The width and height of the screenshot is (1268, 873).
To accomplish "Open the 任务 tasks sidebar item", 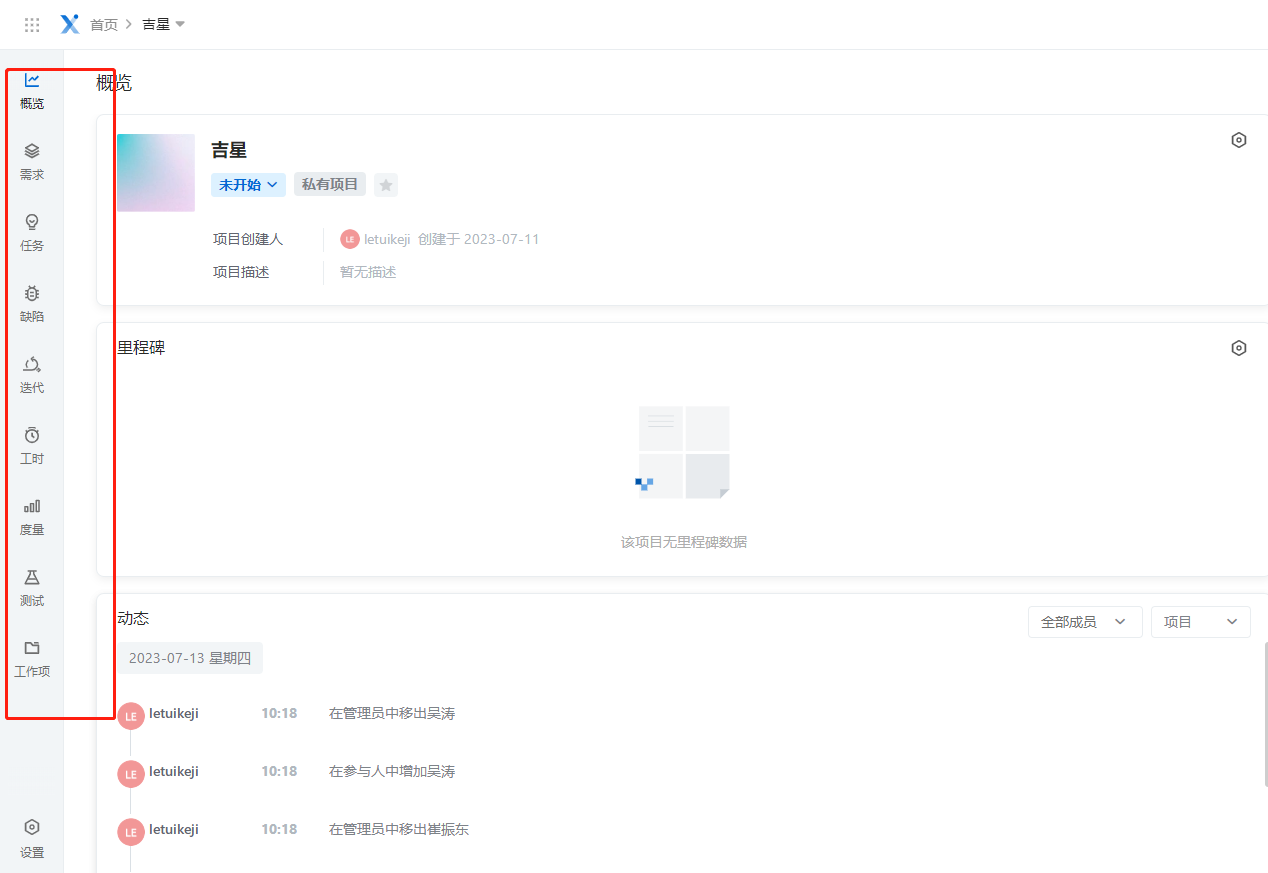I will click(32, 232).
